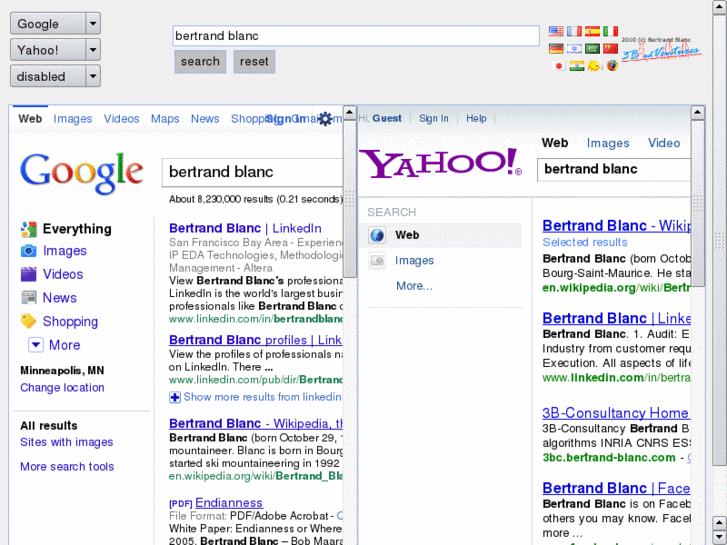Click Sites with images link
This screenshot has width=727, height=545.
pos(66,442)
